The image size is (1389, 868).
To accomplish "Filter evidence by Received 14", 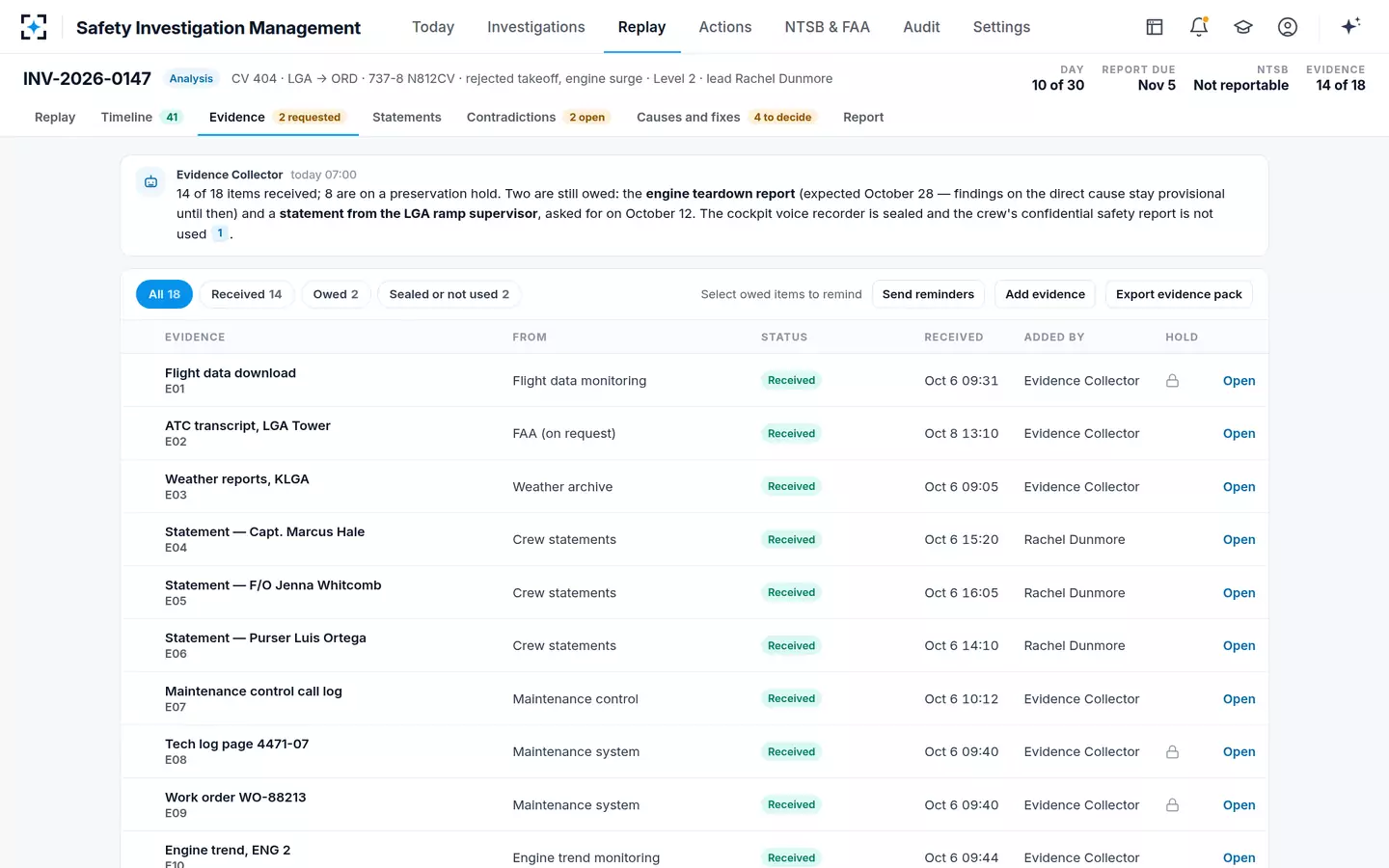I will 247,294.
